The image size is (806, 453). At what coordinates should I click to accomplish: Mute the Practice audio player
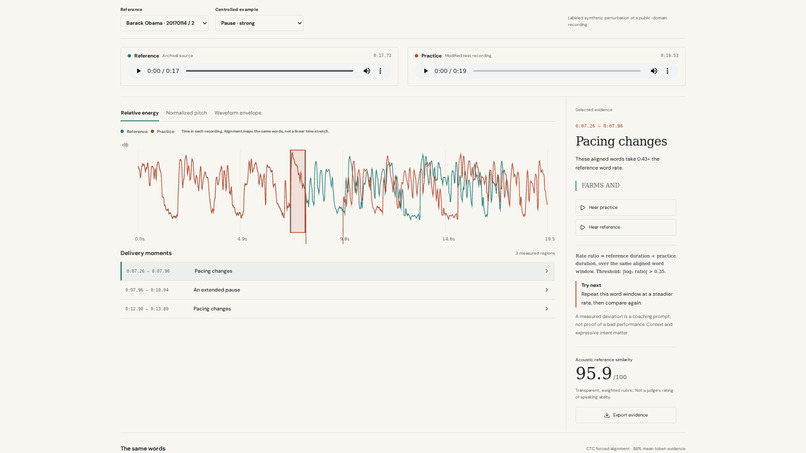(x=654, y=71)
